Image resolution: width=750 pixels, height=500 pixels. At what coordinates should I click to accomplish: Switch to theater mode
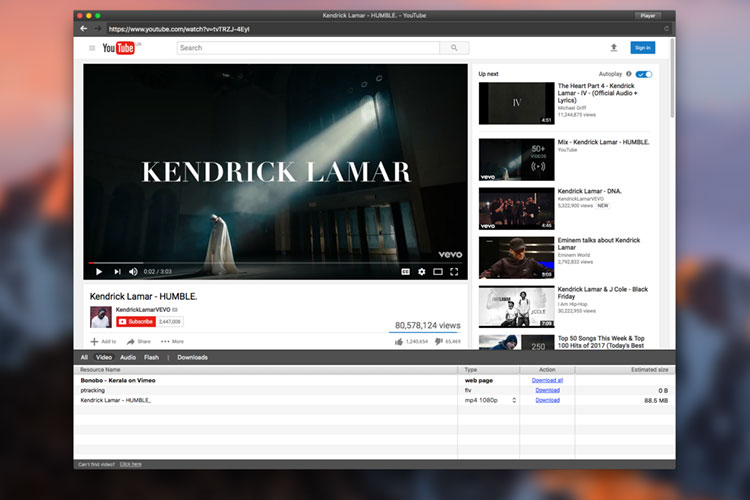click(x=438, y=272)
